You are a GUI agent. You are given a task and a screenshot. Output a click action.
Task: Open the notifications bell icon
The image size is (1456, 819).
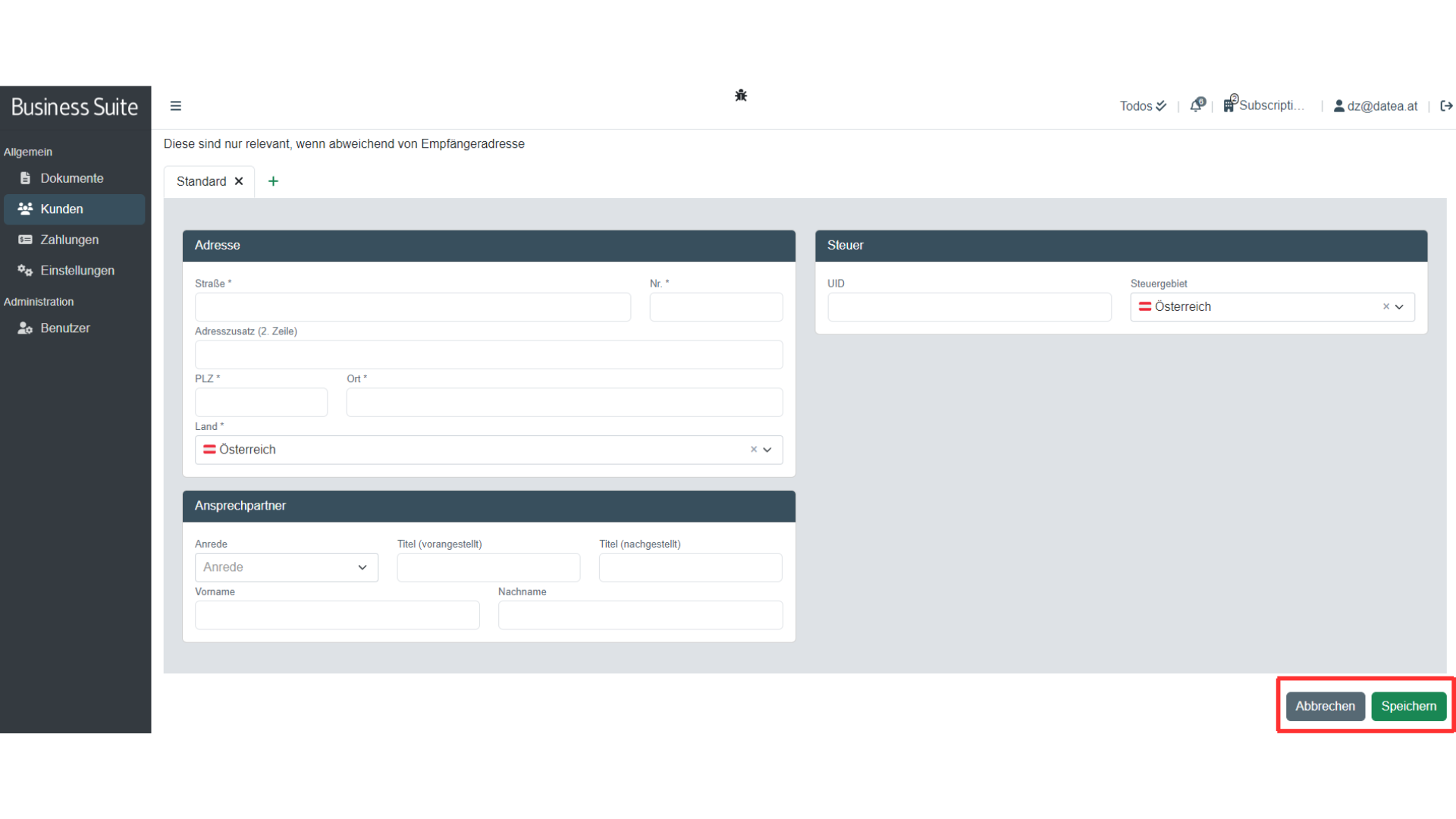point(1197,105)
